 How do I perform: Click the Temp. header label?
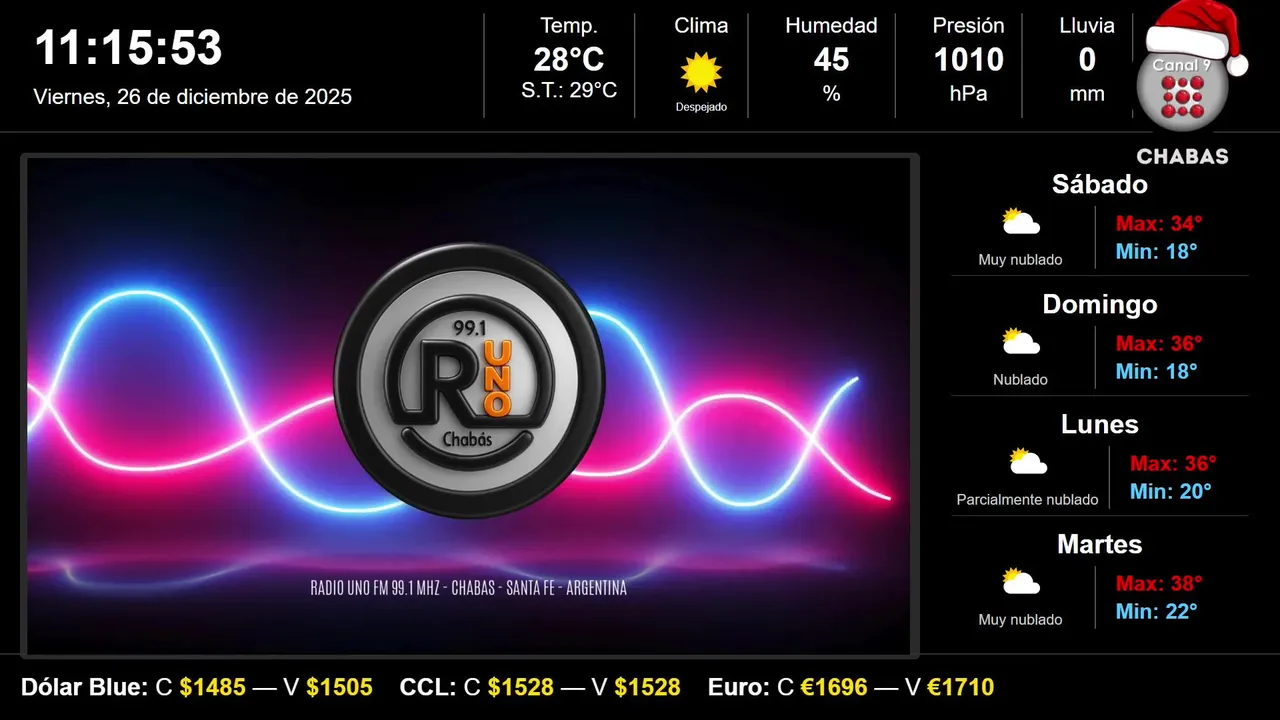(569, 26)
